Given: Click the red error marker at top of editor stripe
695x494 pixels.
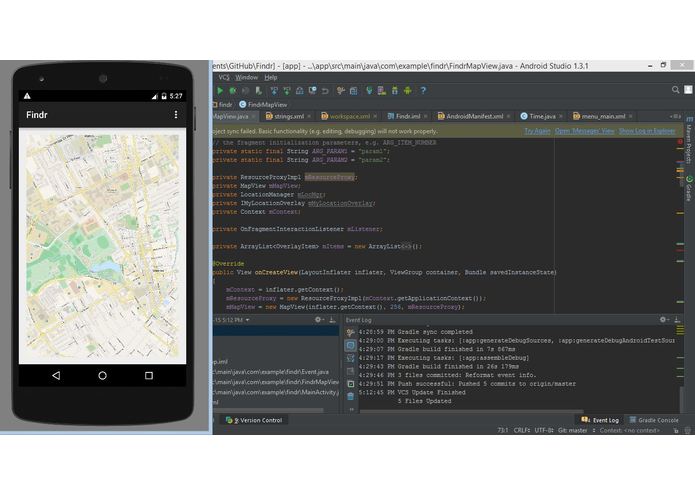Looking at the screenshot, I should (x=680, y=142).
